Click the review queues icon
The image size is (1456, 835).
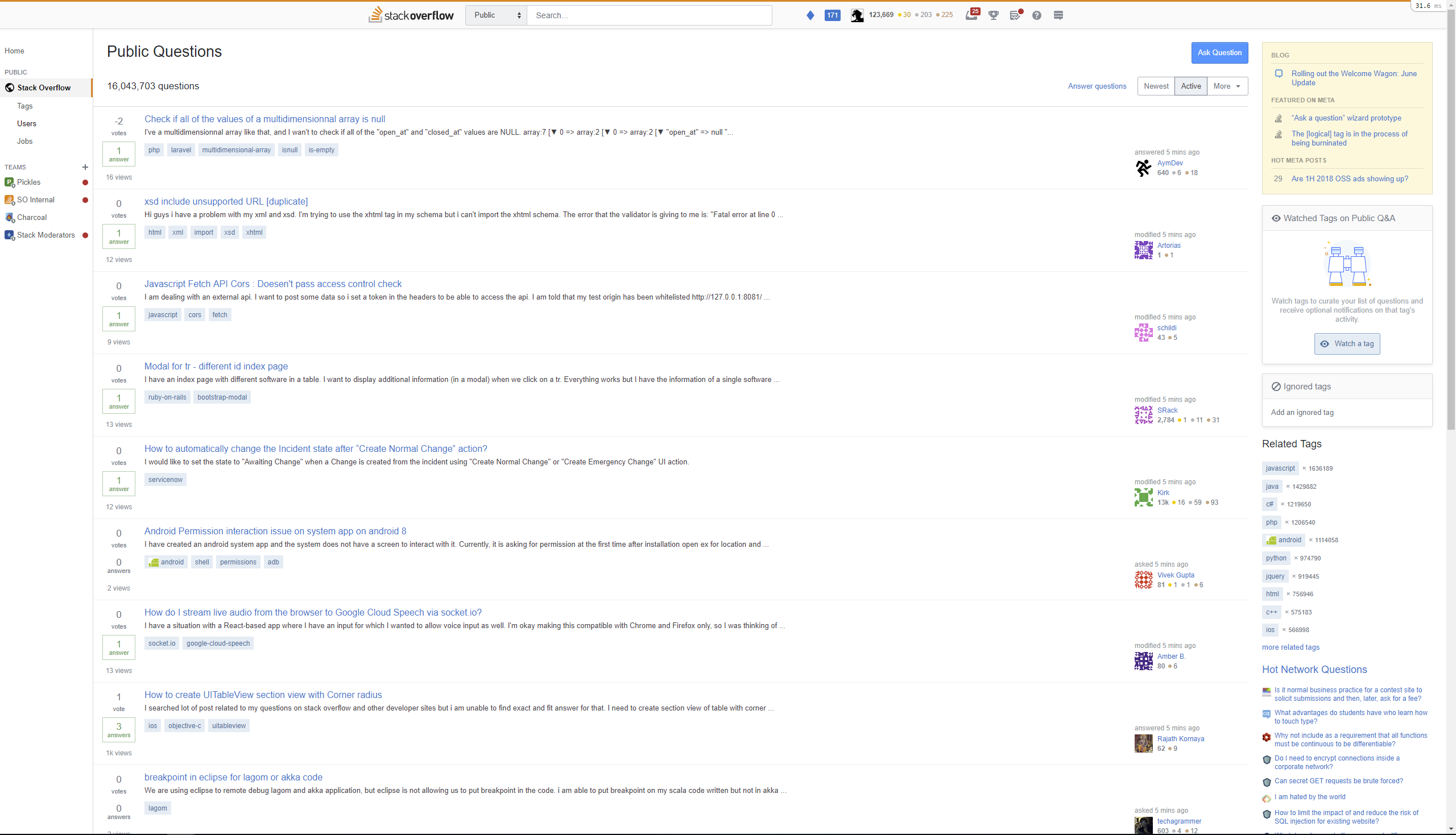click(1016, 15)
